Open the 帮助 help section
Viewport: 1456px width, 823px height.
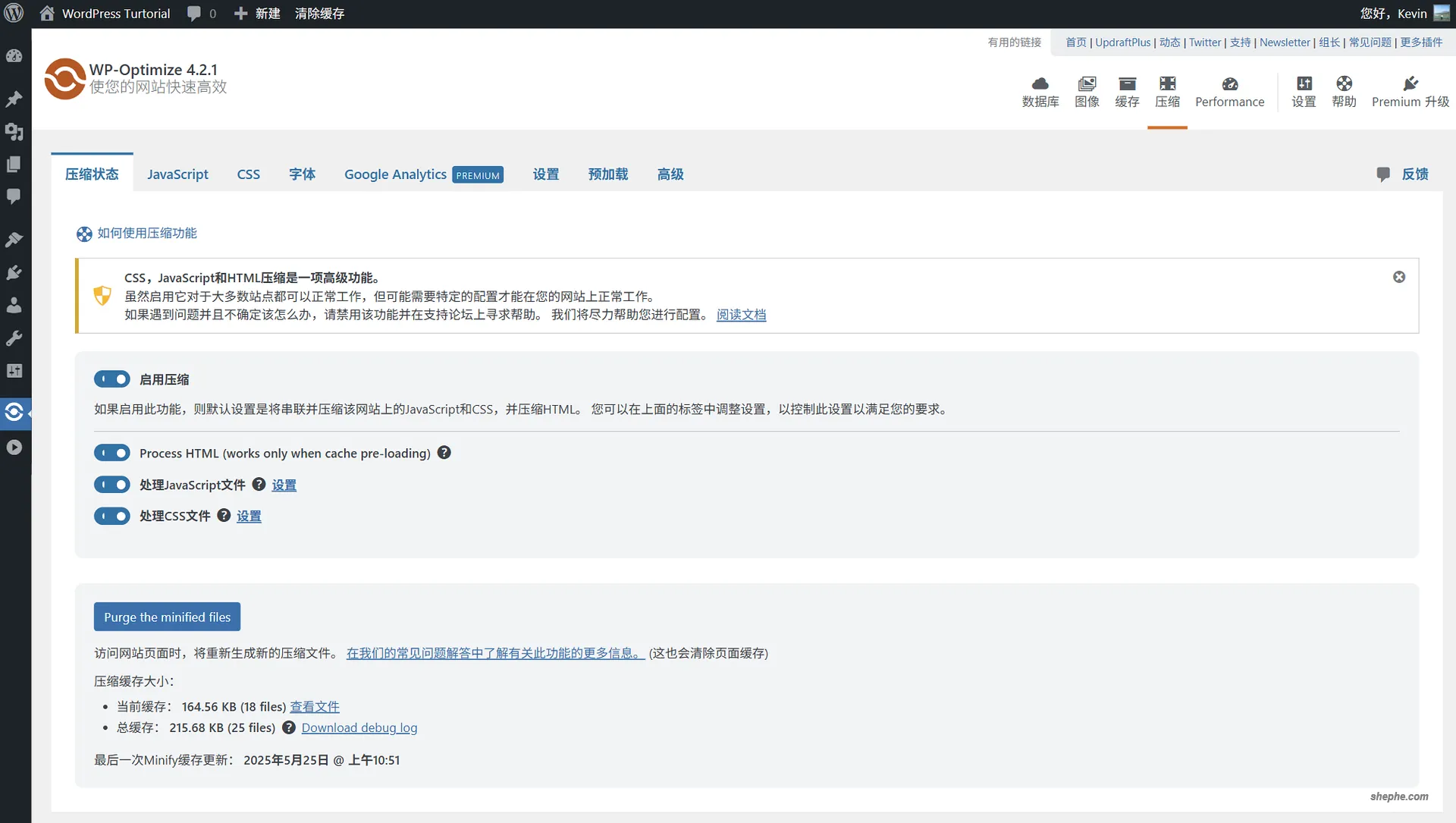click(x=1343, y=91)
